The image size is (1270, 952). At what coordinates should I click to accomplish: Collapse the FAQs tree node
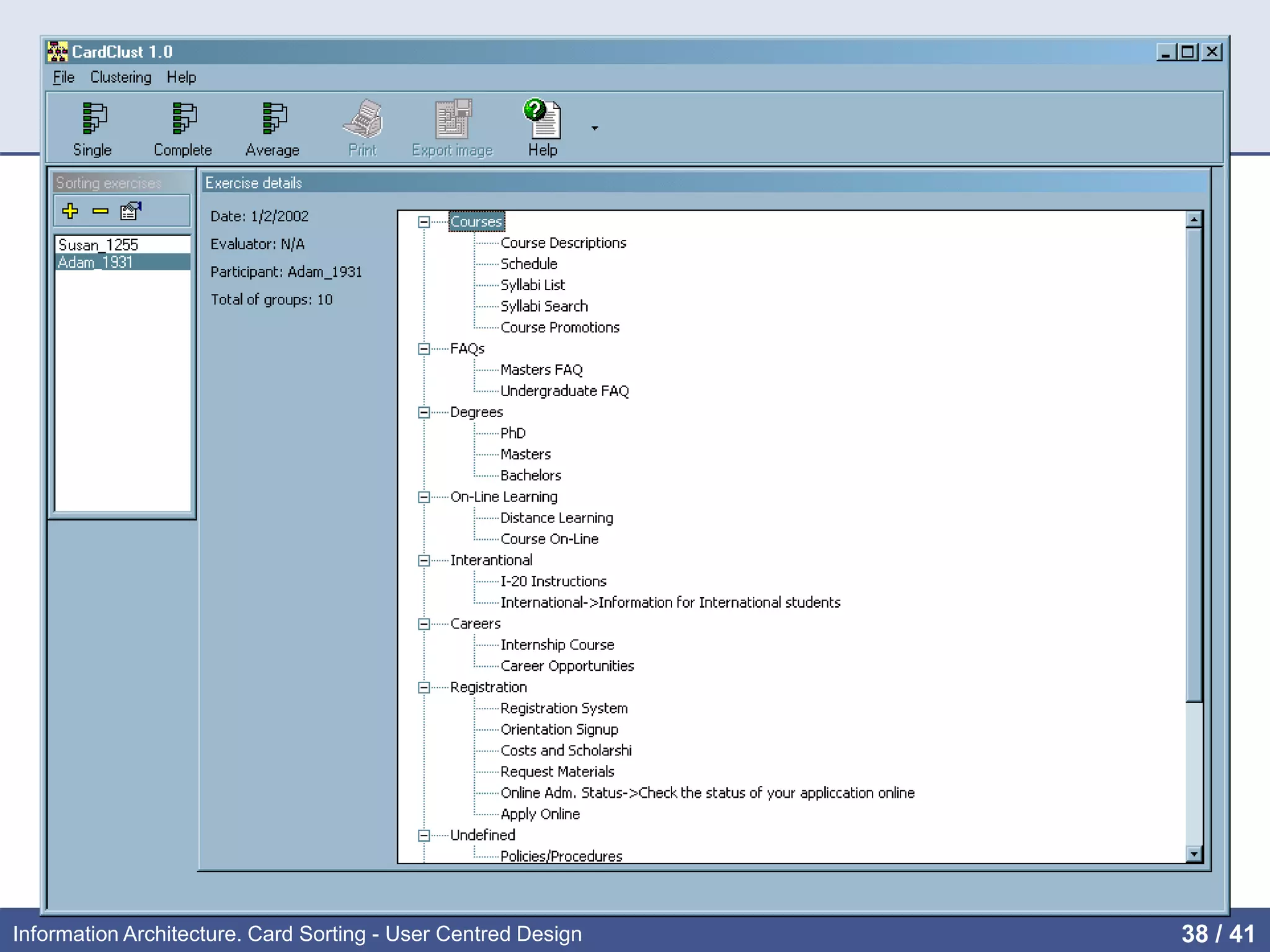(x=424, y=349)
